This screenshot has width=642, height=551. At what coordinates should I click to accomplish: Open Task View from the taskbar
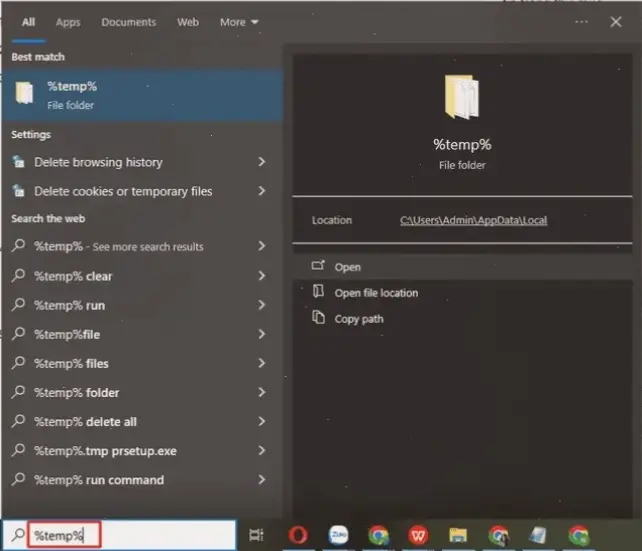(256, 535)
